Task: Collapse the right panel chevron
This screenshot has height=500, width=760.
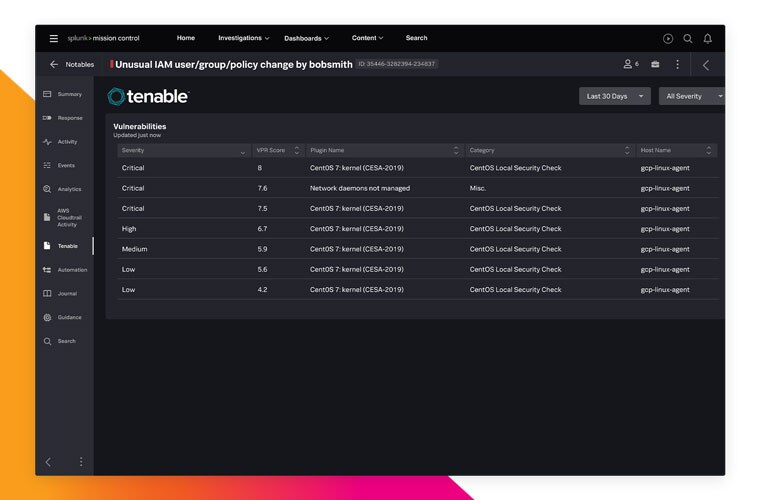Action: click(x=706, y=65)
